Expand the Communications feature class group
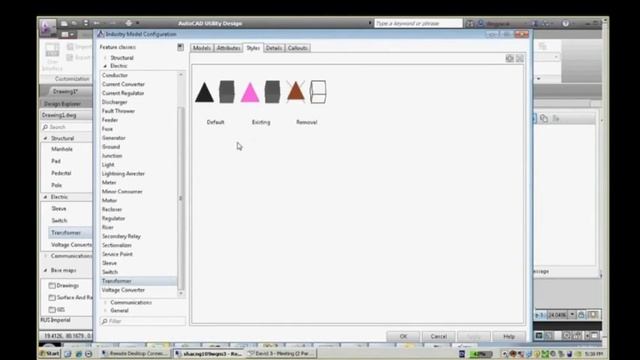 [105, 302]
